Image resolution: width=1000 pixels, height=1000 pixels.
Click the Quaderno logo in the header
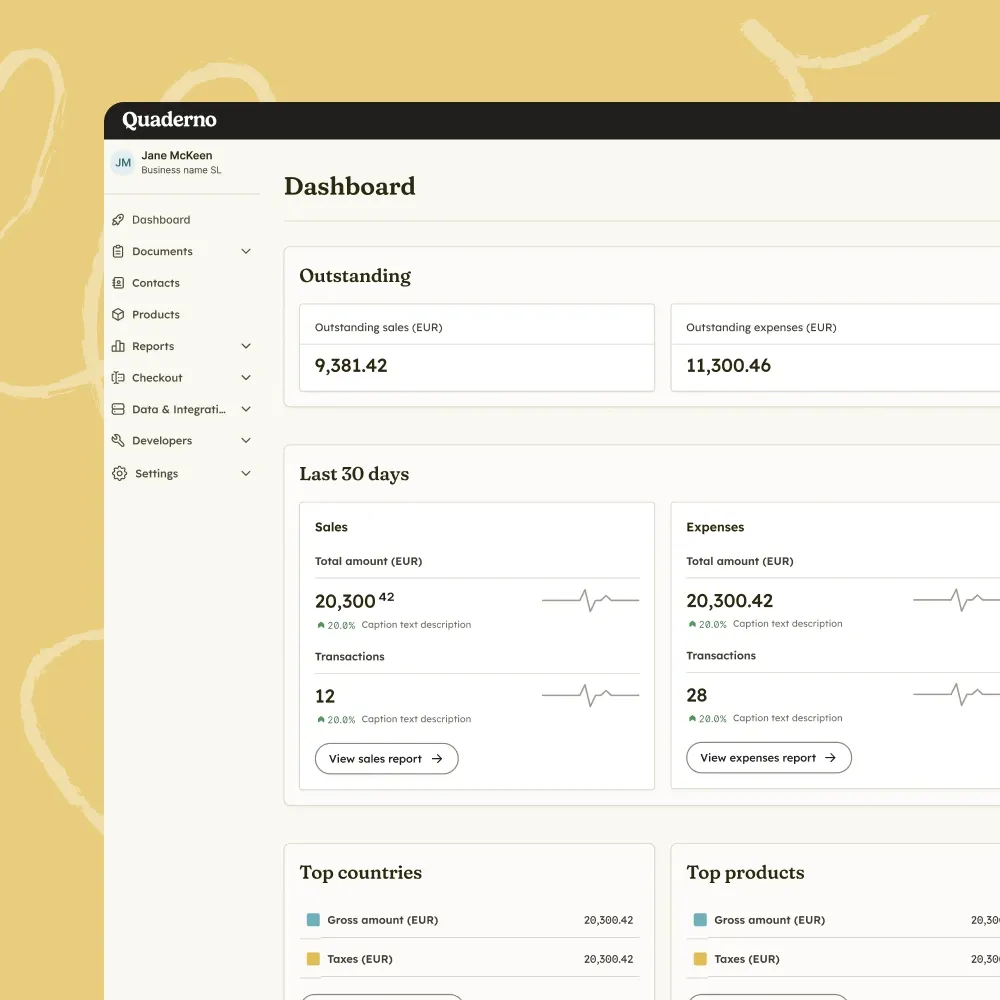pos(168,120)
